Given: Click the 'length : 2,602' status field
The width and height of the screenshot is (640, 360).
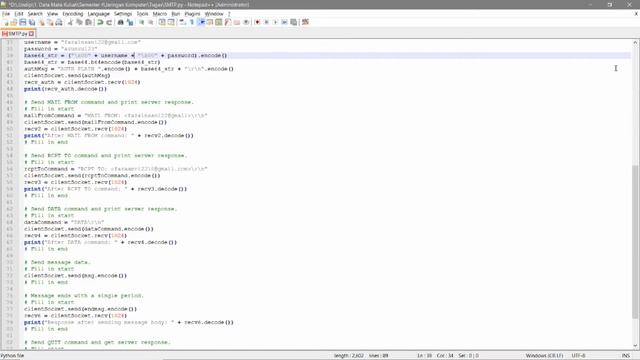Looking at the screenshot, I should [x=349, y=356].
